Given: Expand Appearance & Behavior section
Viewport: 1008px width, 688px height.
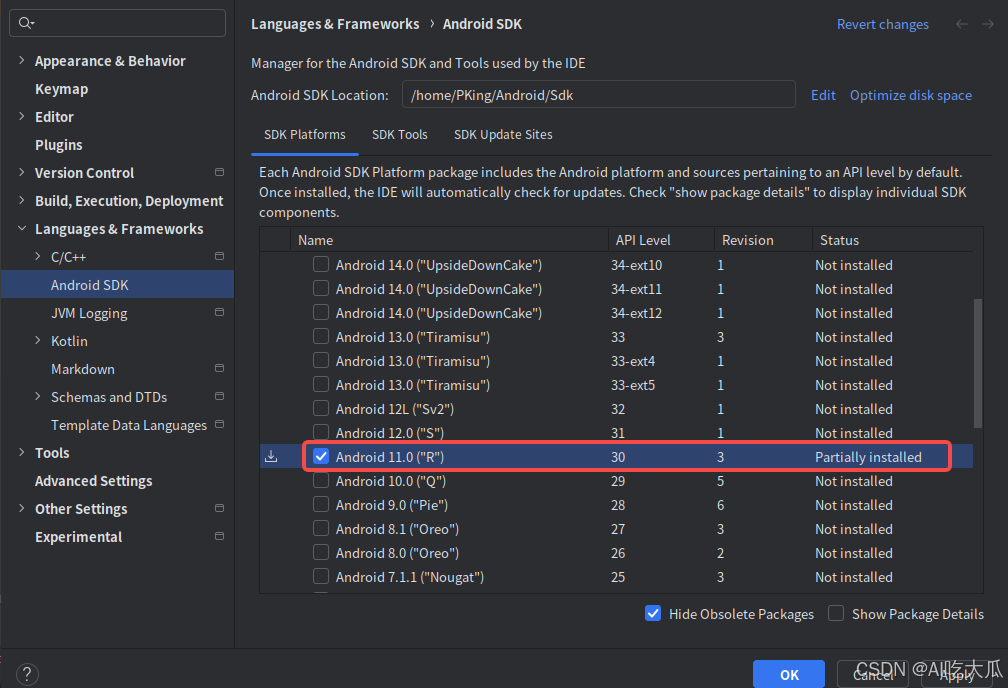Looking at the screenshot, I should point(22,60).
